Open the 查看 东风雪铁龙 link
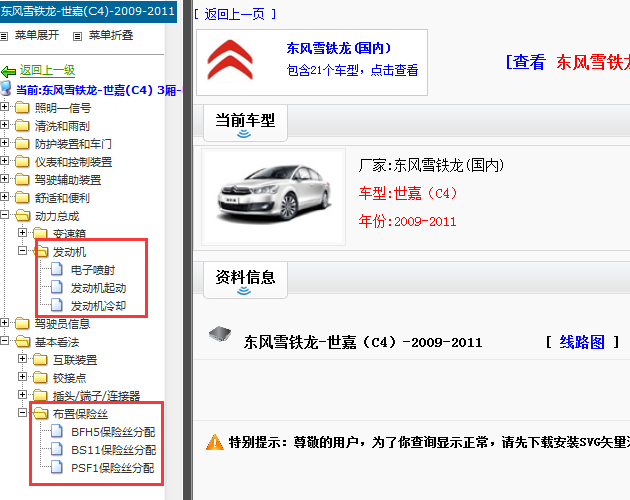The height and width of the screenshot is (500, 630). tap(567, 62)
